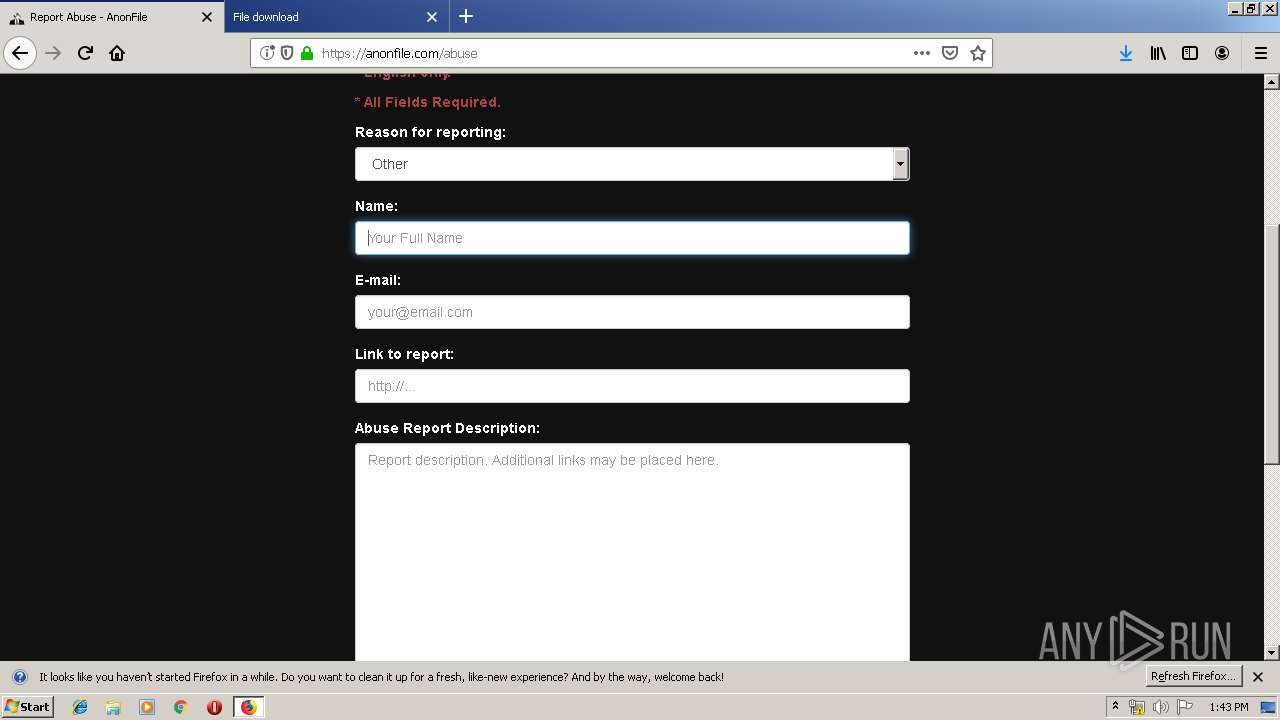Open clock showing 1:43 PM
Screen dimensions: 1280x720
[x=1229, y=707]
